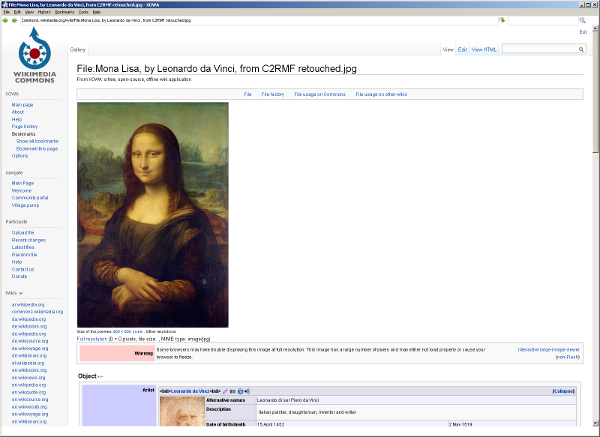Click in the wiki search input field

click(x=537, y=49)
